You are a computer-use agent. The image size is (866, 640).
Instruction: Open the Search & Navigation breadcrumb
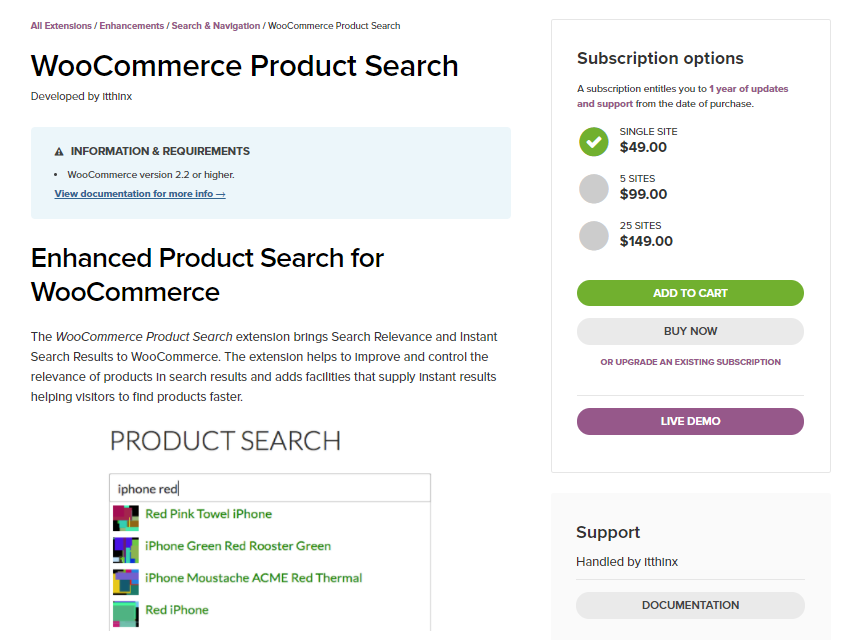tap(215, 26)
